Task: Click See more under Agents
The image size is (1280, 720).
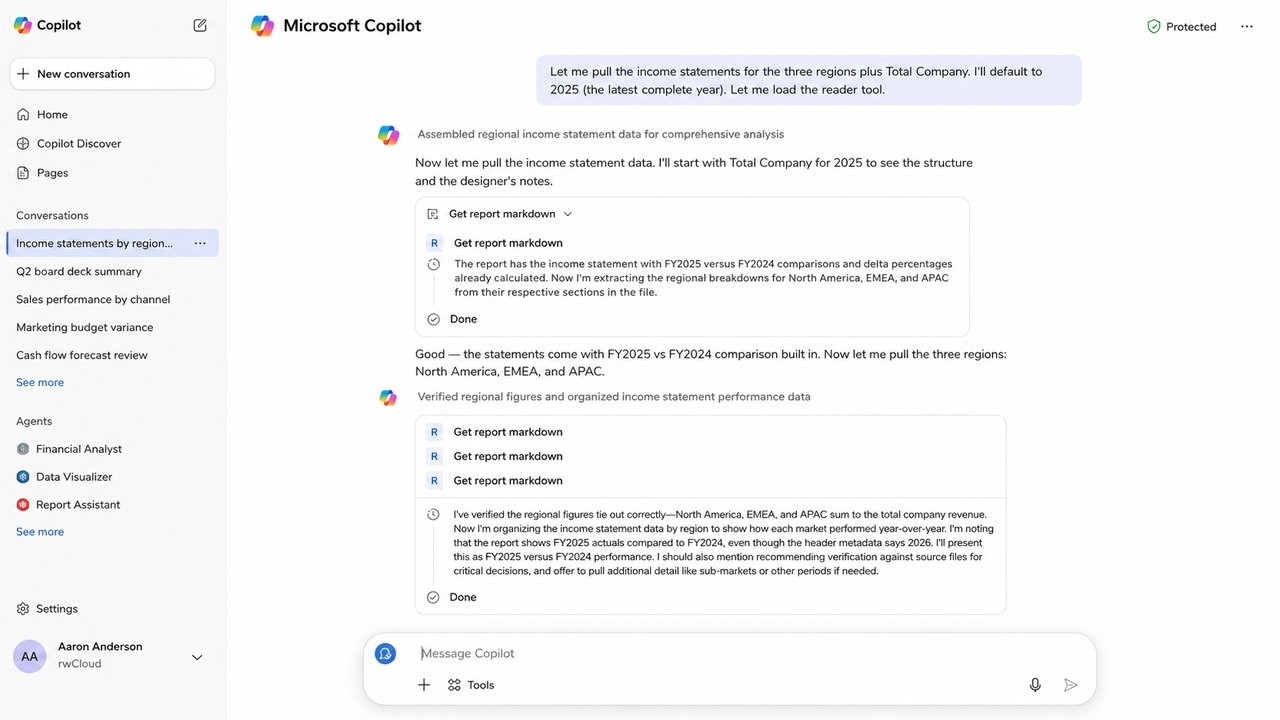Action: (40, 531)
